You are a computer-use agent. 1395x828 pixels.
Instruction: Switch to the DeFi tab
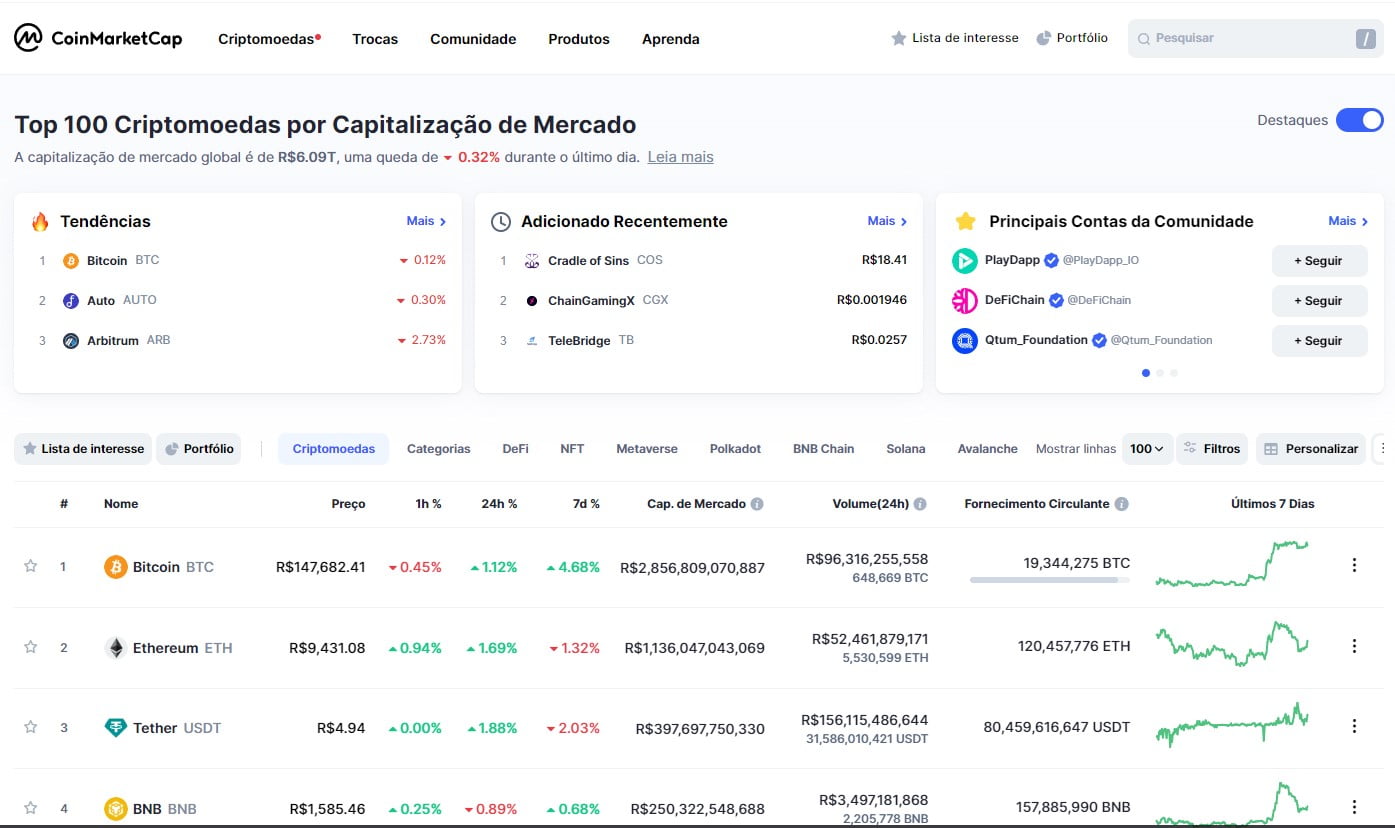515,449
